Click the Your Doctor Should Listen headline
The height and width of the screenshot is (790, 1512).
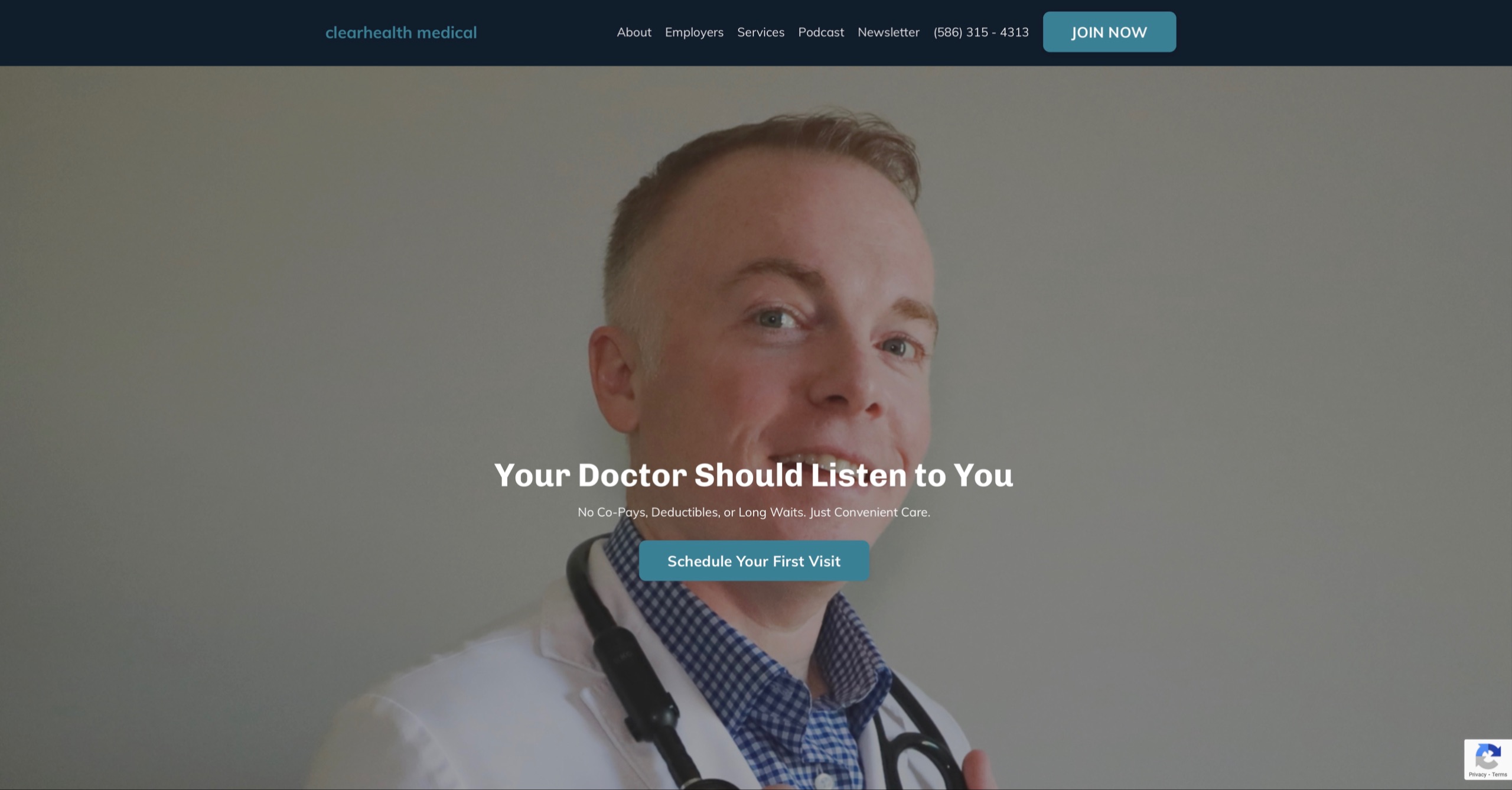754,475
